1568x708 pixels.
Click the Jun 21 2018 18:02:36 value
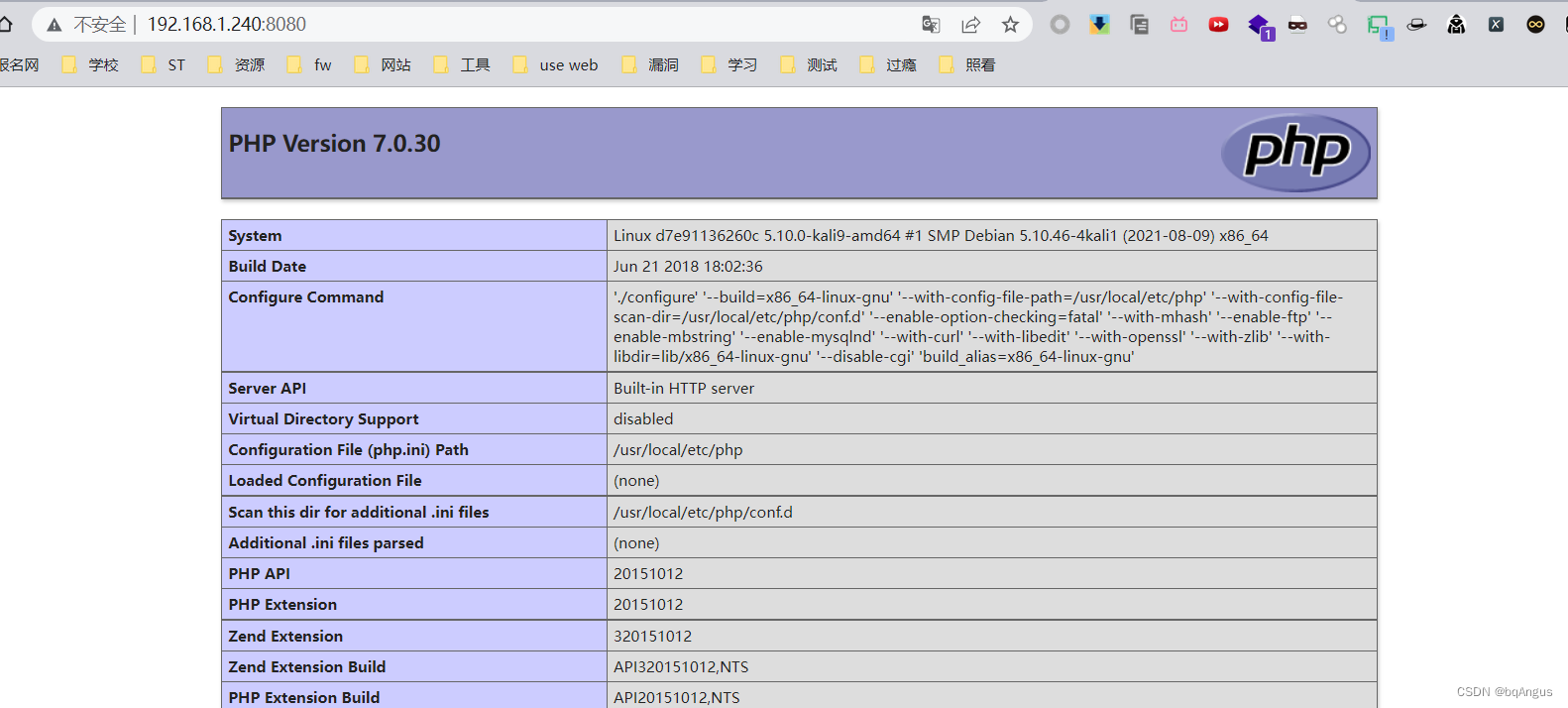pos(688,267)
